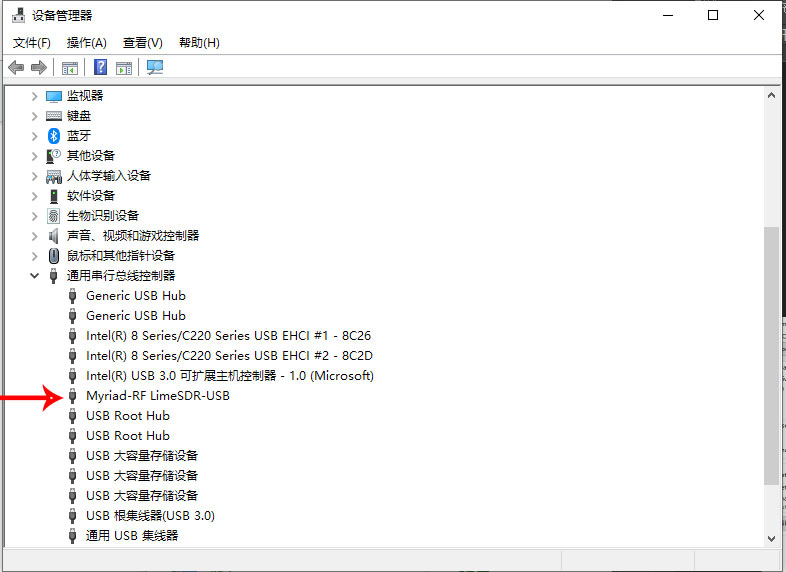
Task: Select the keyboard icon beside 键盘
Action: pos(54,116)
